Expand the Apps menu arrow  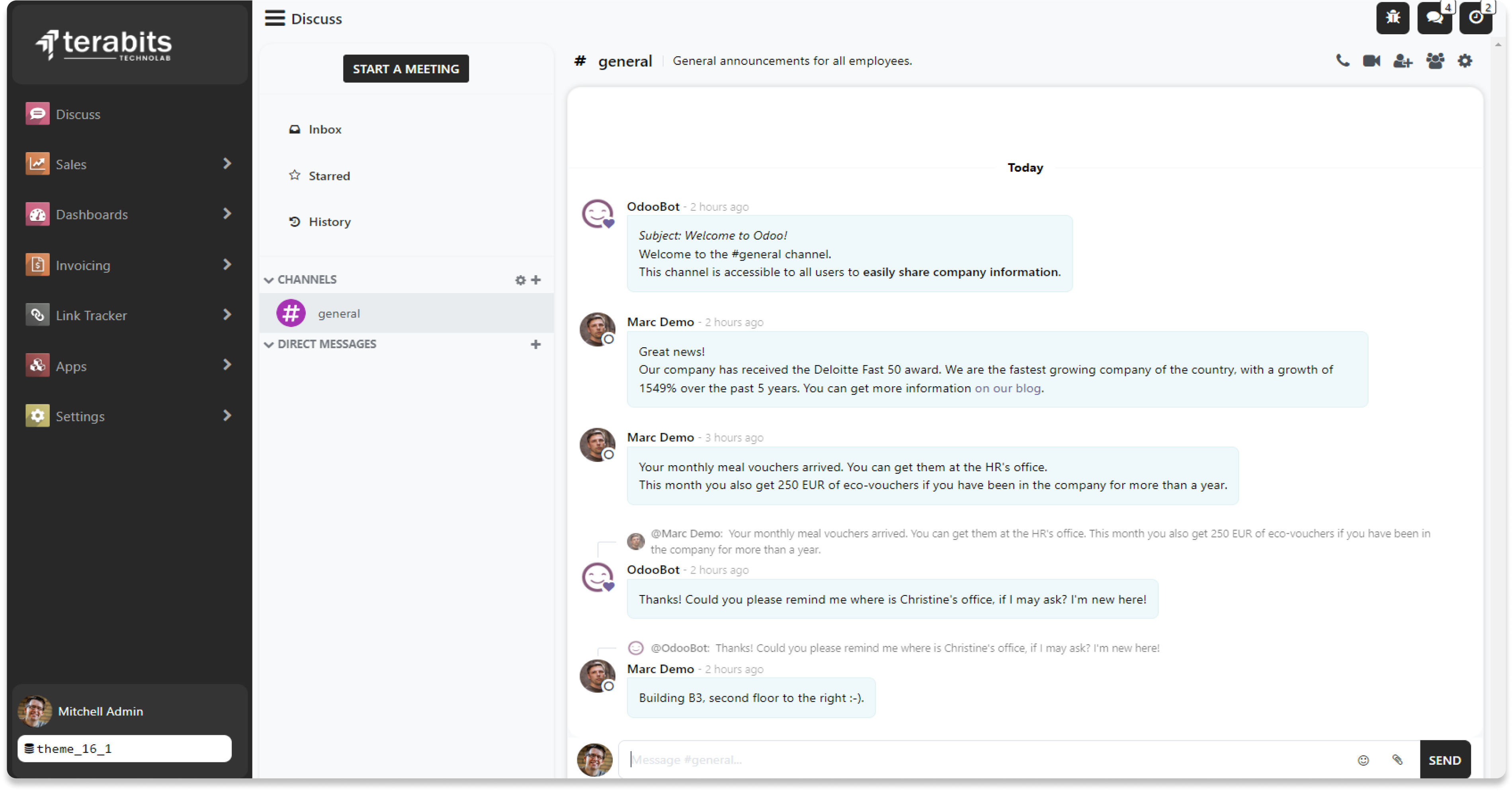coord(227,365)
